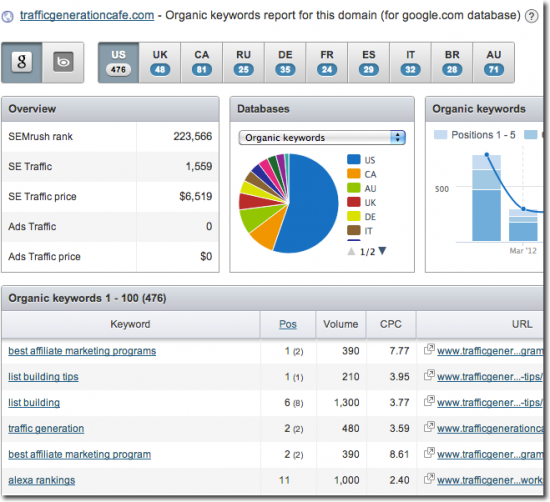Open URL link in the list building tips row
The width and height of the screenshot is (550, 502).
(490, 377)
